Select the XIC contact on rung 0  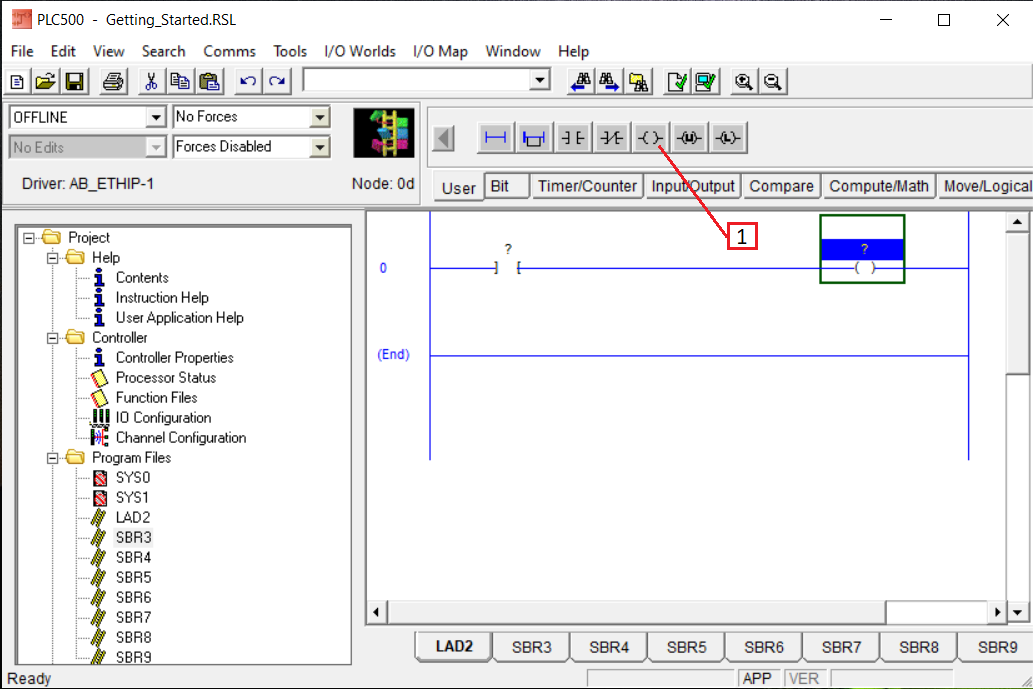point(507,268)
